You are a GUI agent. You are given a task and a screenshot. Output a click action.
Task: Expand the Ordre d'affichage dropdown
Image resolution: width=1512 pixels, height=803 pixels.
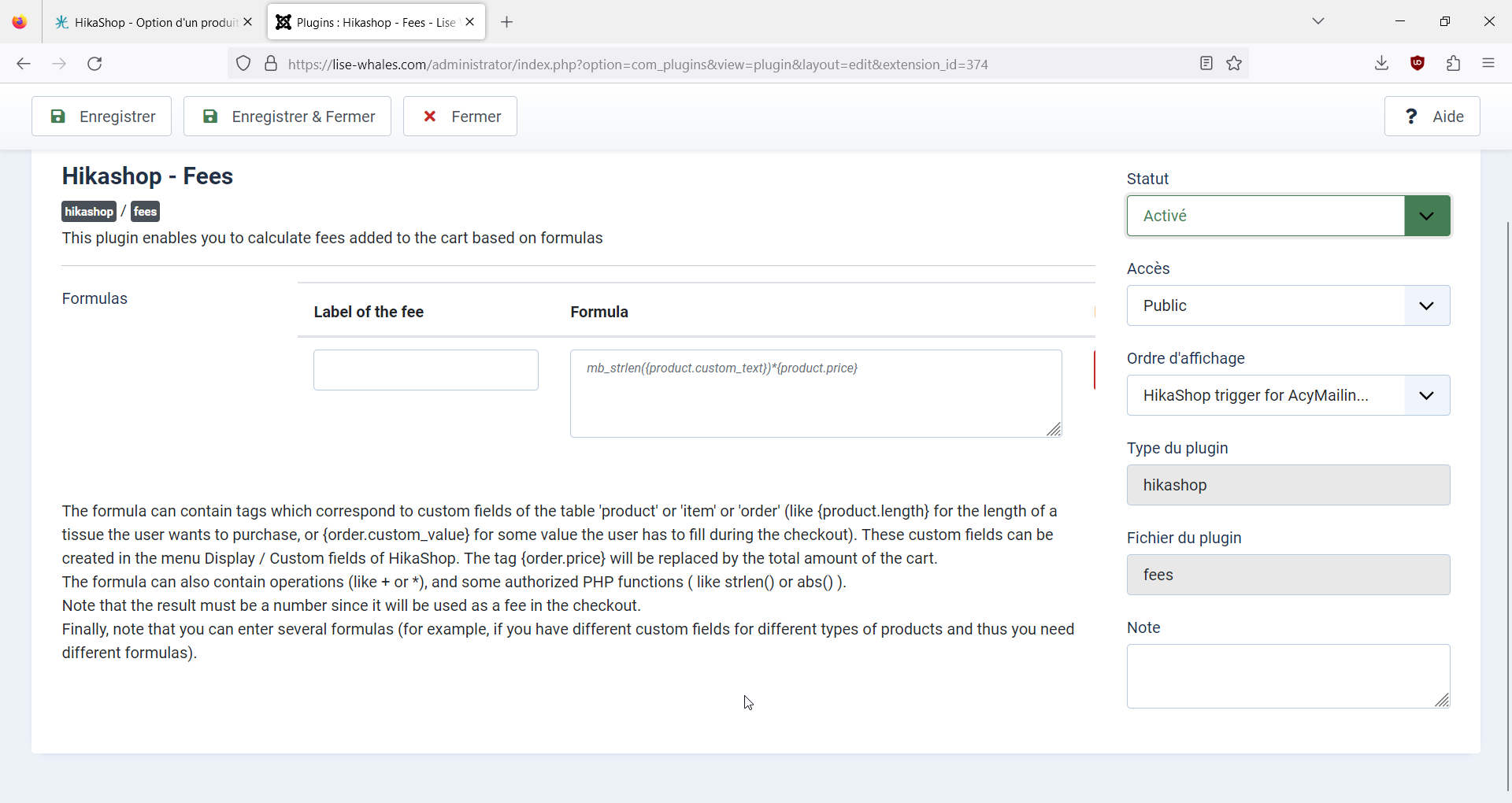pyautogui.click(x=1288, y=395)
